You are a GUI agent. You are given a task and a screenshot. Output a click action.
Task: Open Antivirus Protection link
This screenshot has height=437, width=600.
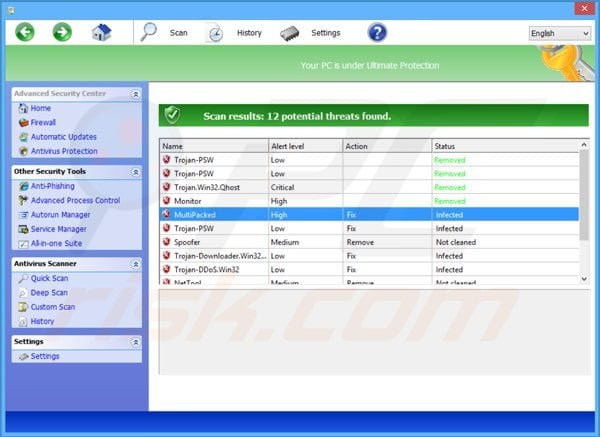click(64, 151)
